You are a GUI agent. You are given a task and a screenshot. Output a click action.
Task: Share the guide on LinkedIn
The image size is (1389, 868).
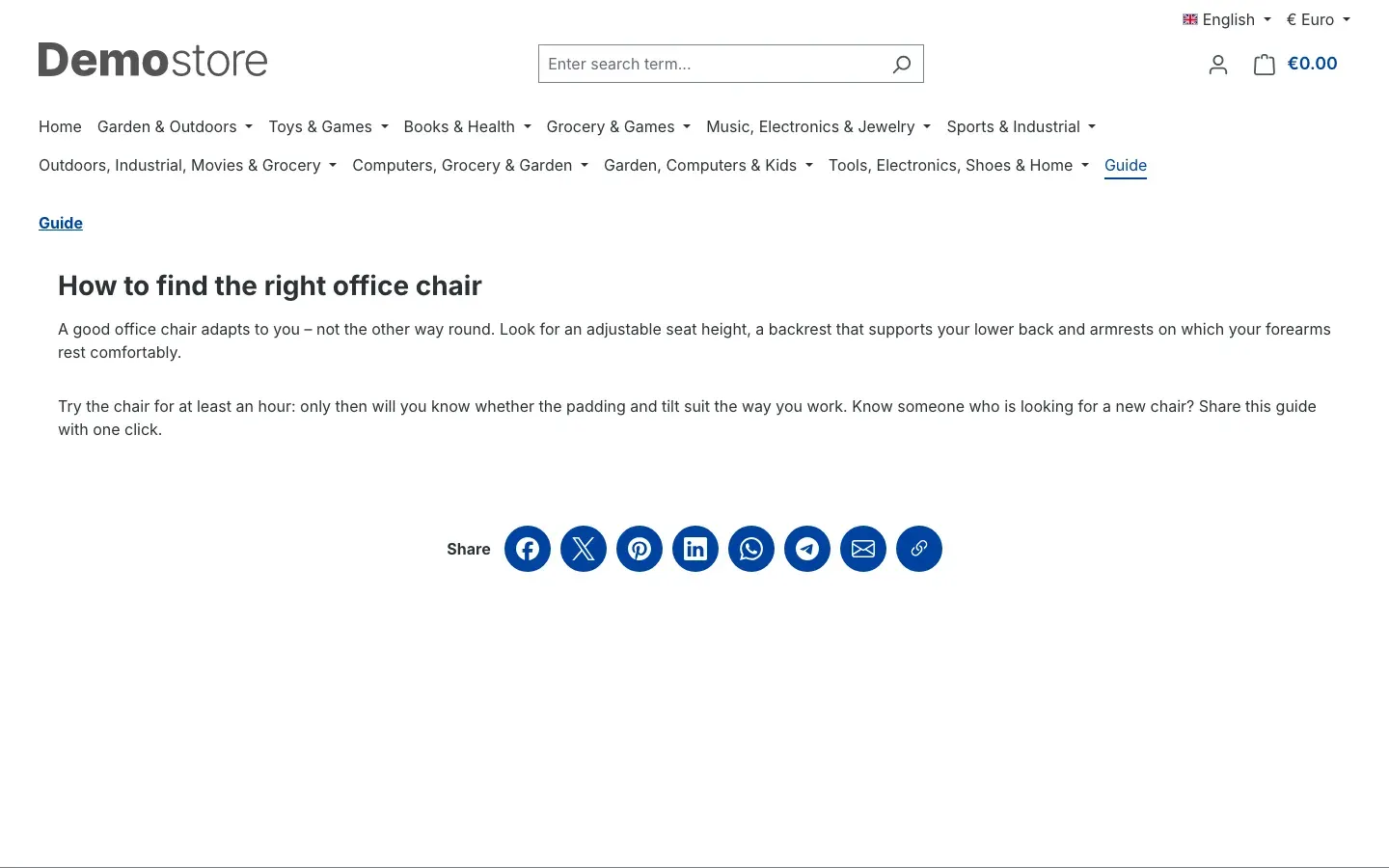click(x=695, y=549)
